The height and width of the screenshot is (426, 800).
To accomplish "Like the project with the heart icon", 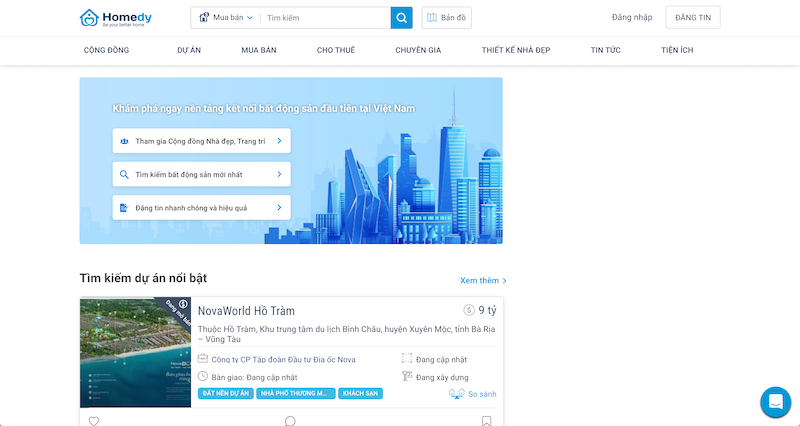I will click(94, 421).
